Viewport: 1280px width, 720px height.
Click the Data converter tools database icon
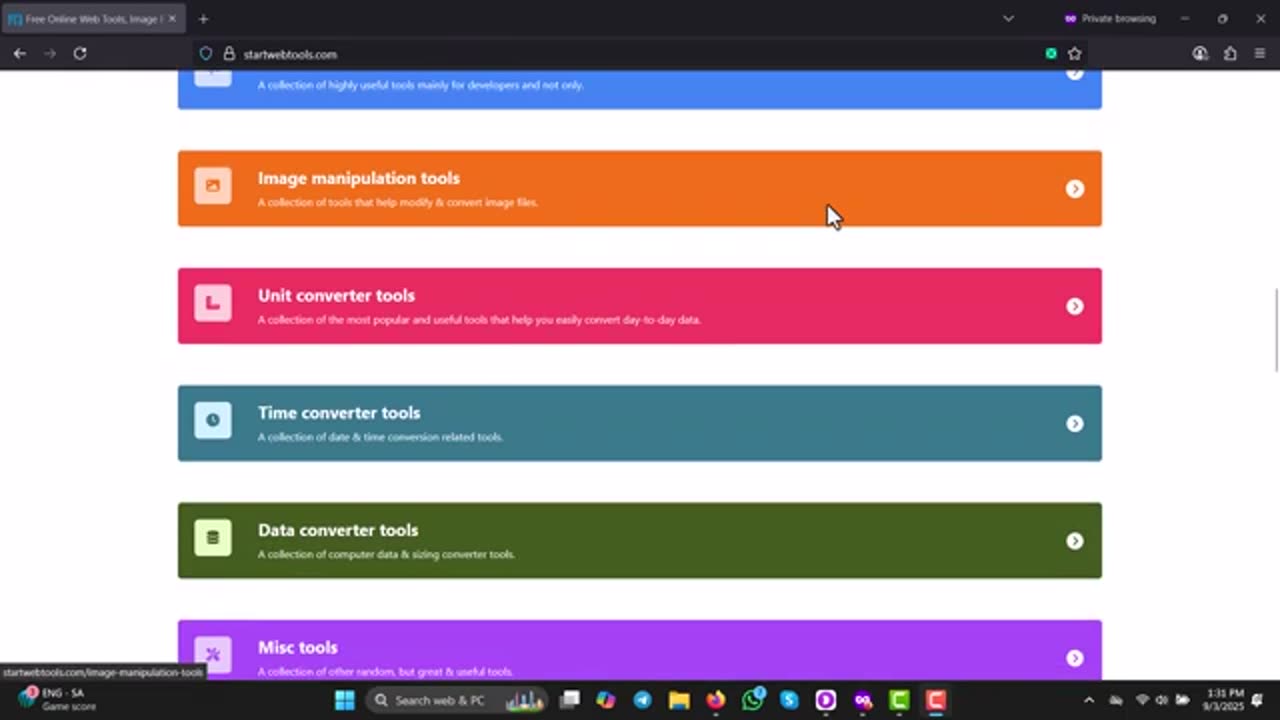213,538
